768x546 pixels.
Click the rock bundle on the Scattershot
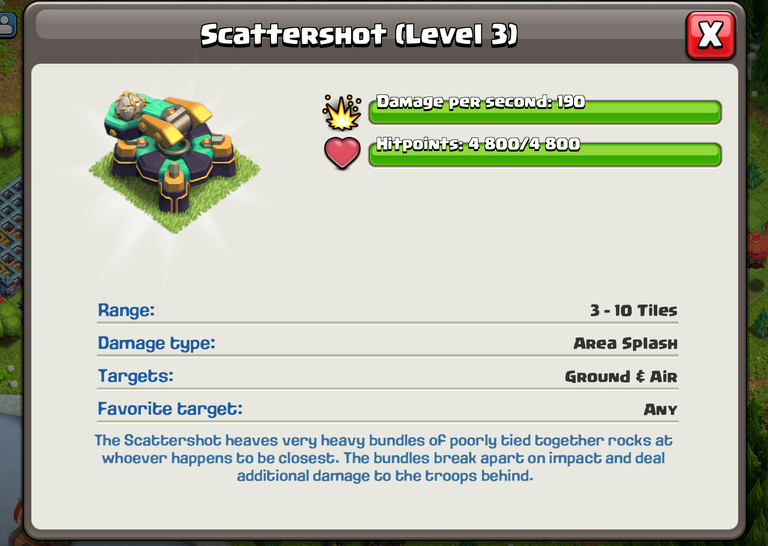129,105
